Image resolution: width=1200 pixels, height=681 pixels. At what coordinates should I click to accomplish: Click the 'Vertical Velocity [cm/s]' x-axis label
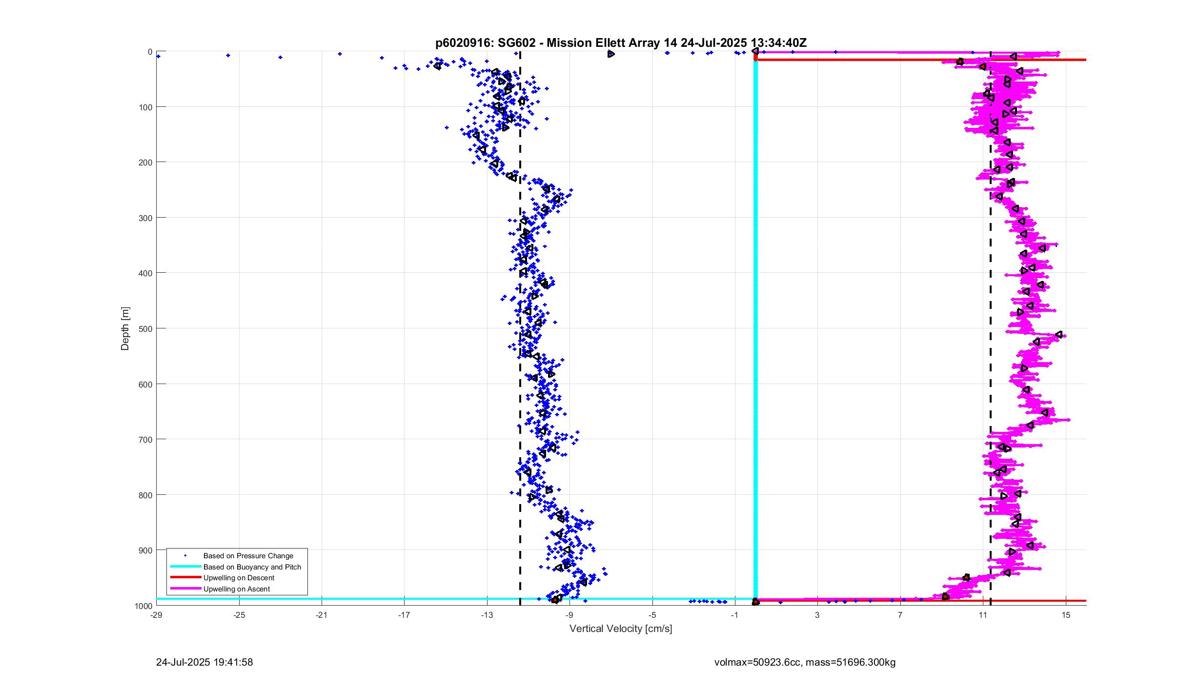click(621, 629)
